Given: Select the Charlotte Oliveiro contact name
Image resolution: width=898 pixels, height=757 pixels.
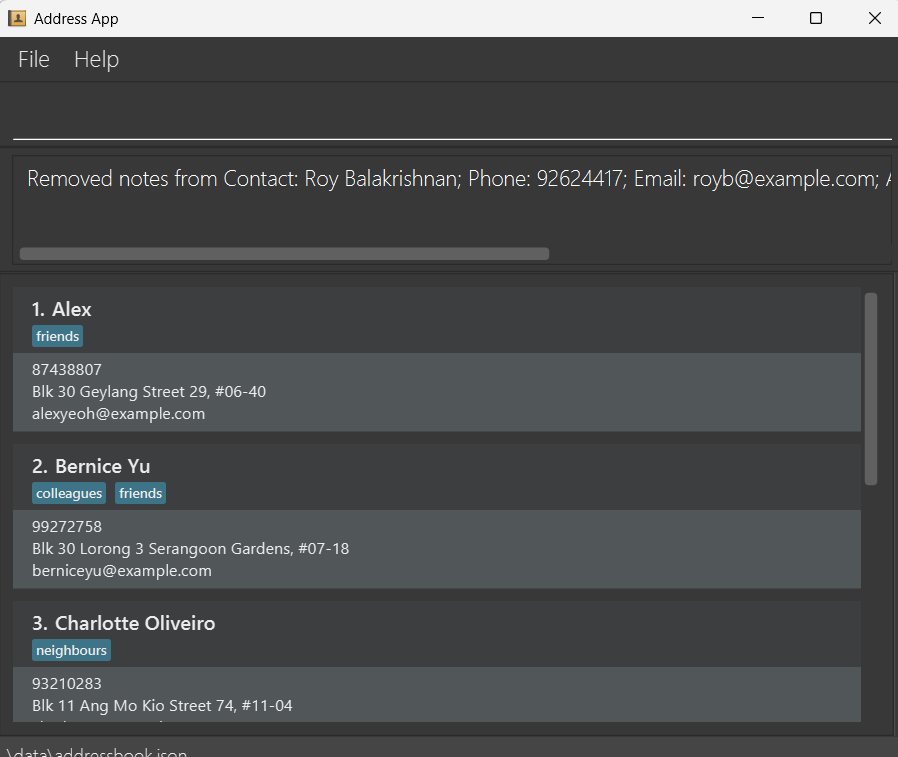Looking at the screenshot, I should tap(134, 624).
